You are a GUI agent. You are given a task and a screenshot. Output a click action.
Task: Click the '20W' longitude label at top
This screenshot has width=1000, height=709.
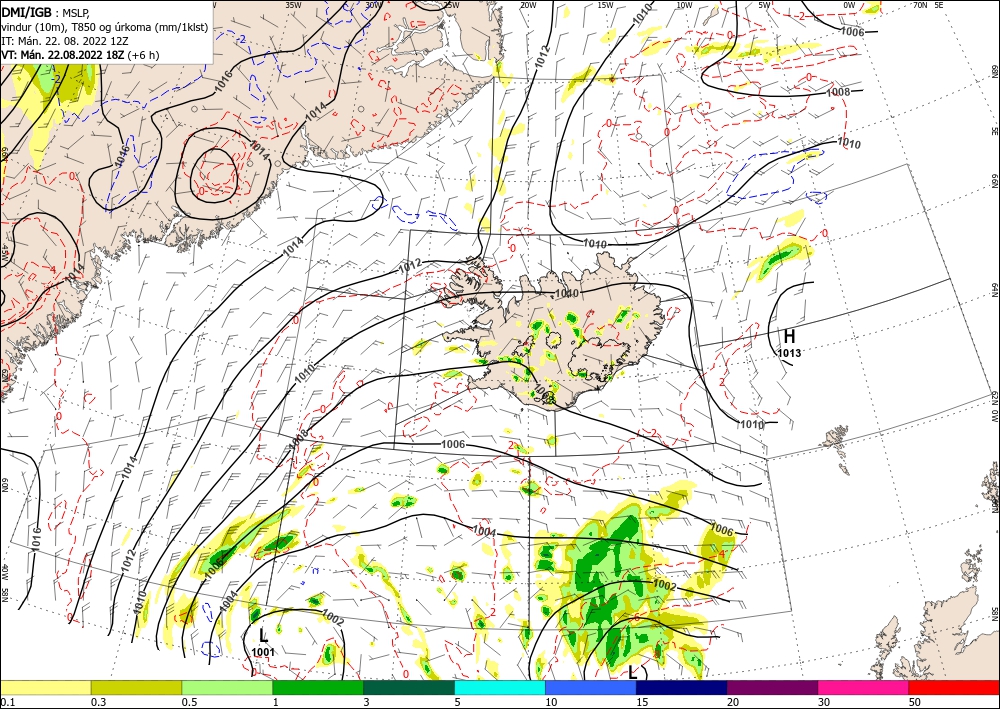click(528, 5)
